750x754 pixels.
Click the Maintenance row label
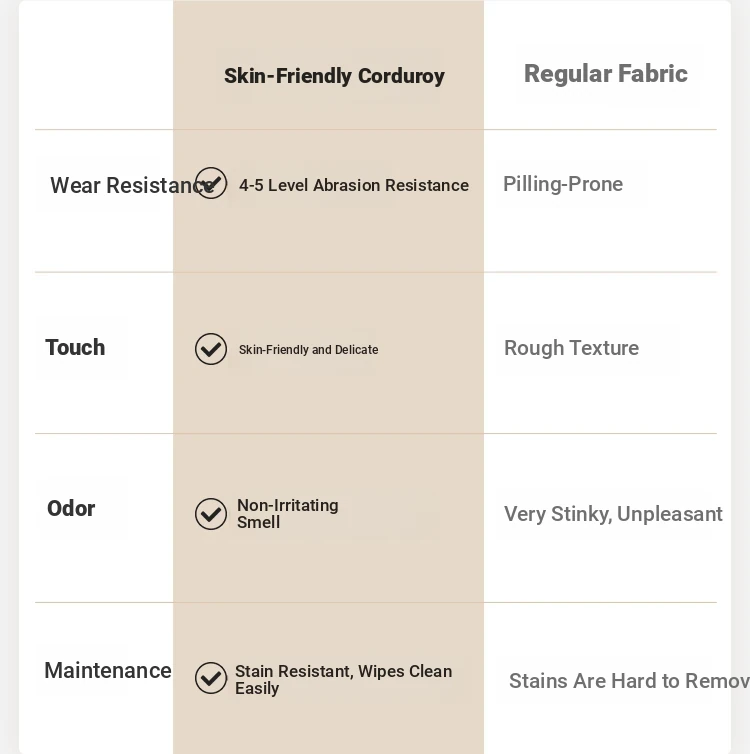[108, 671]
